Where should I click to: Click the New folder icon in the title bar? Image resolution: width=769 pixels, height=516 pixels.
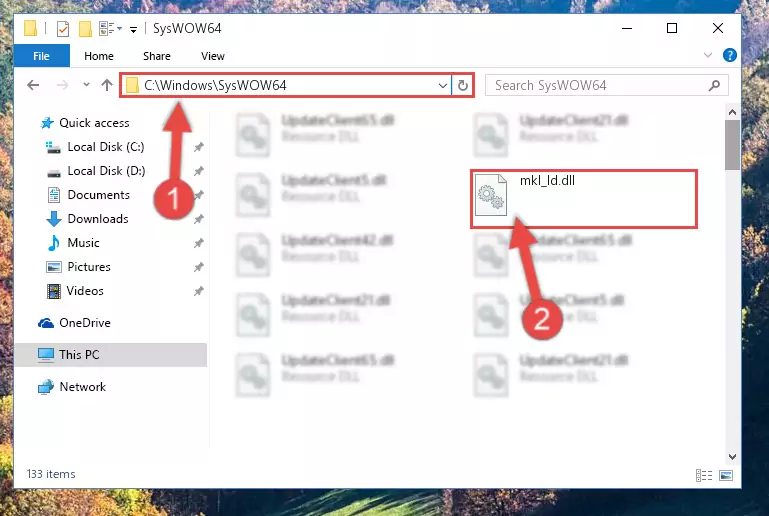(85, 29)
